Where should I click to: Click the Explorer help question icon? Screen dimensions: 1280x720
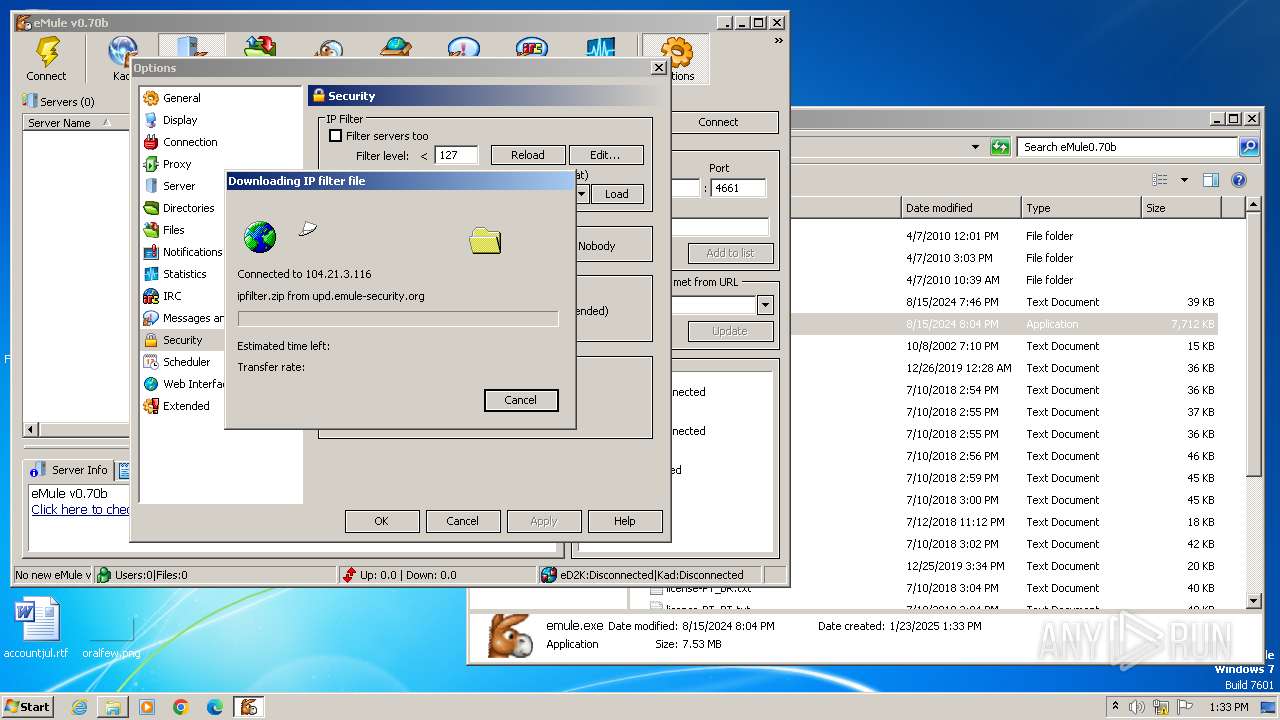pyautogui.click(x=1239, y=180)
